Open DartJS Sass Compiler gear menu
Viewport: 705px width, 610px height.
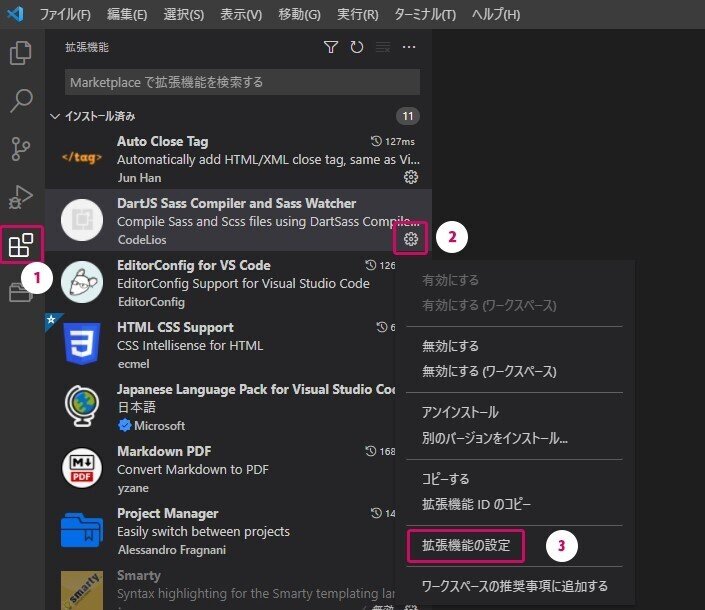click(x=411, y=239)
